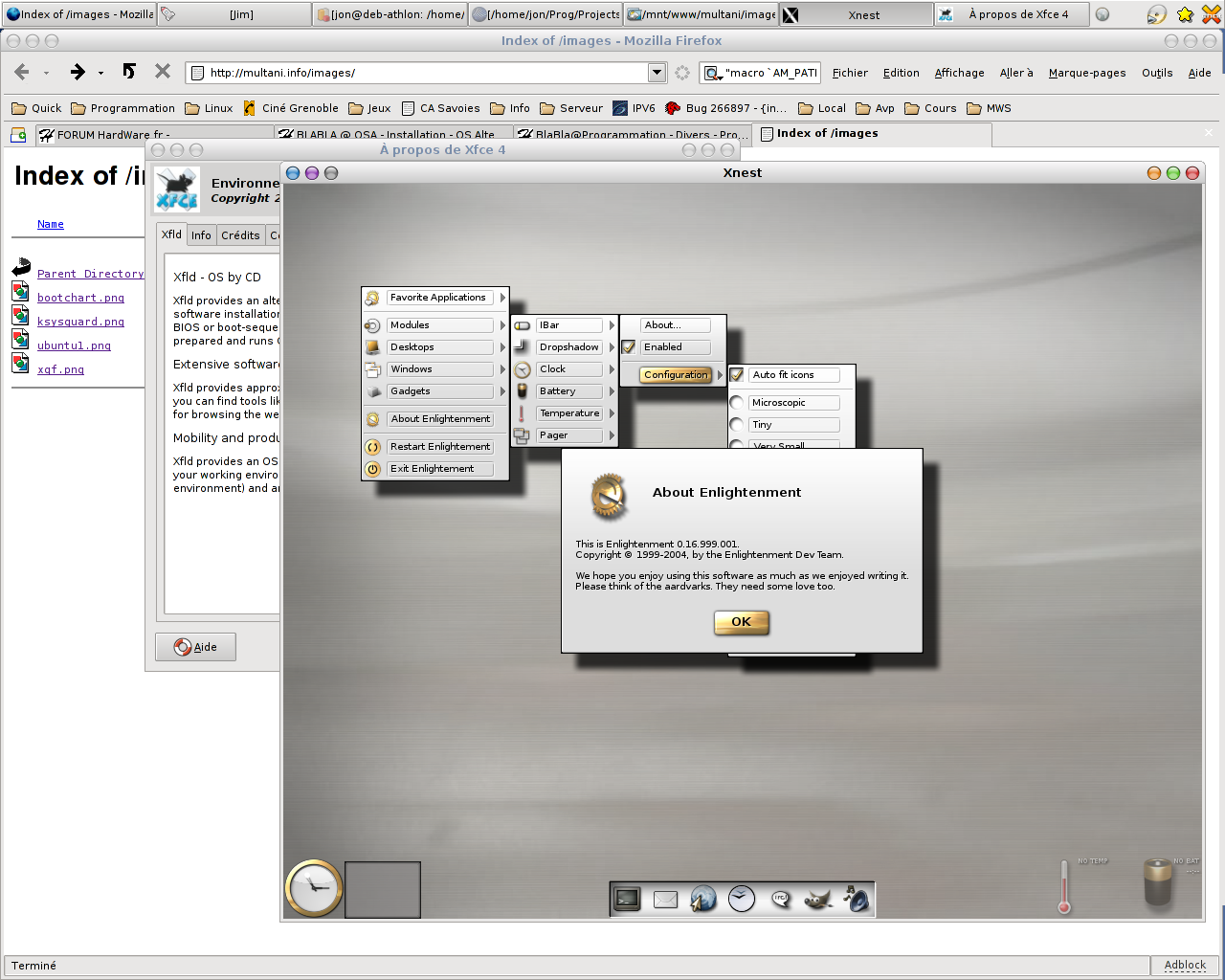Uncheck the Enabled checkbox in IBar submenu
The width and height of the screenshot is (1225, 980).
pos(629,347)
